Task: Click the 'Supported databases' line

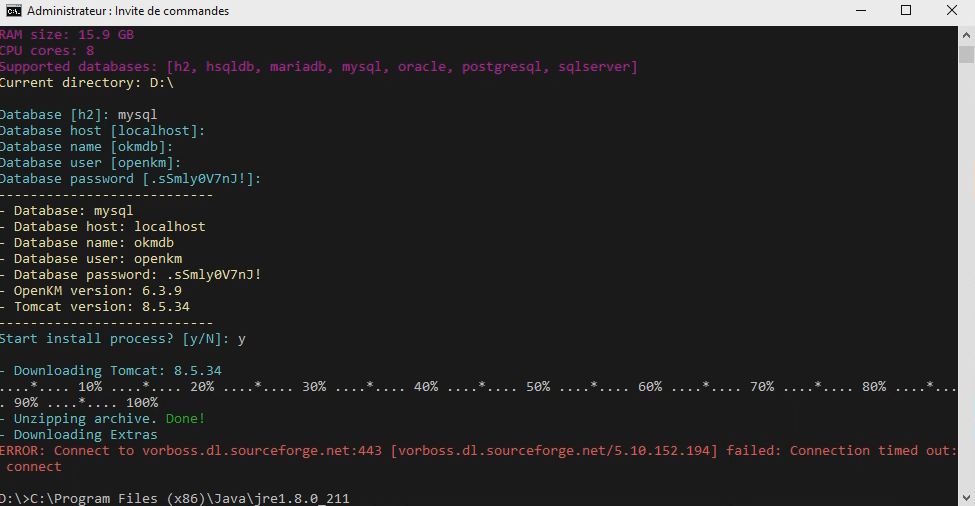Action: pyautogui.click(x=318, y=67)
